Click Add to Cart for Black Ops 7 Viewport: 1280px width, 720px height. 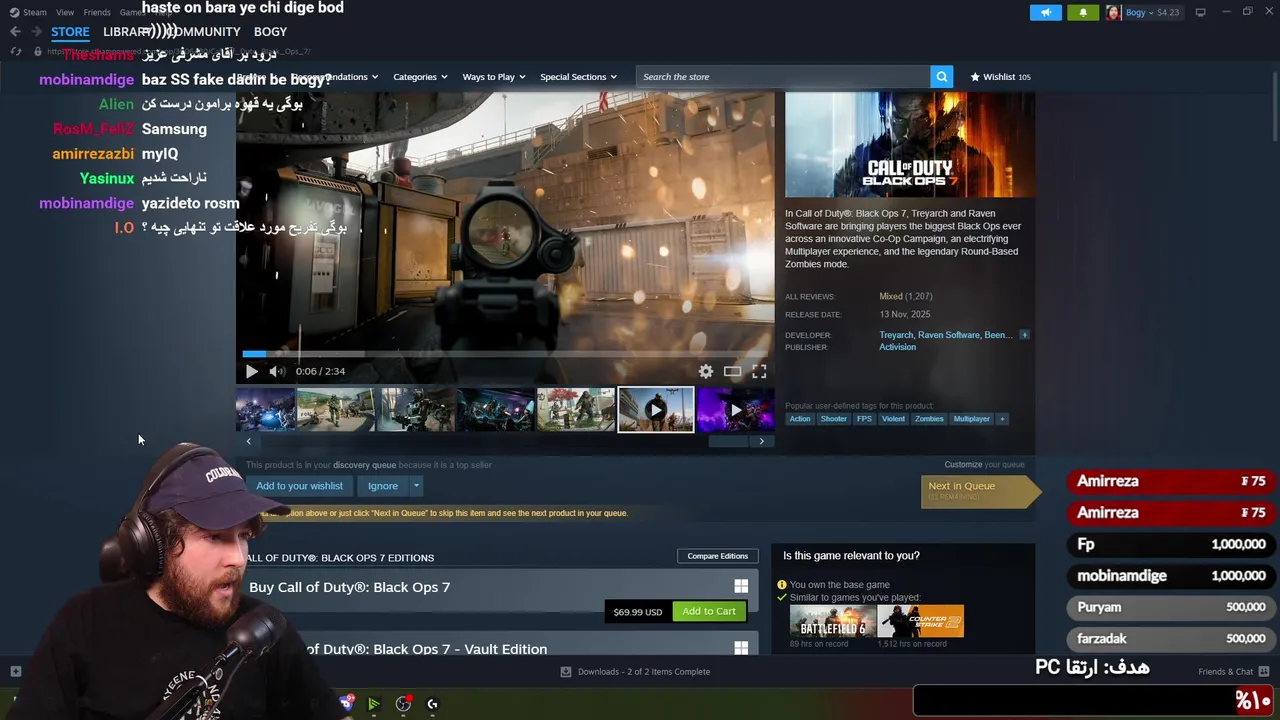tap(709, 611)
